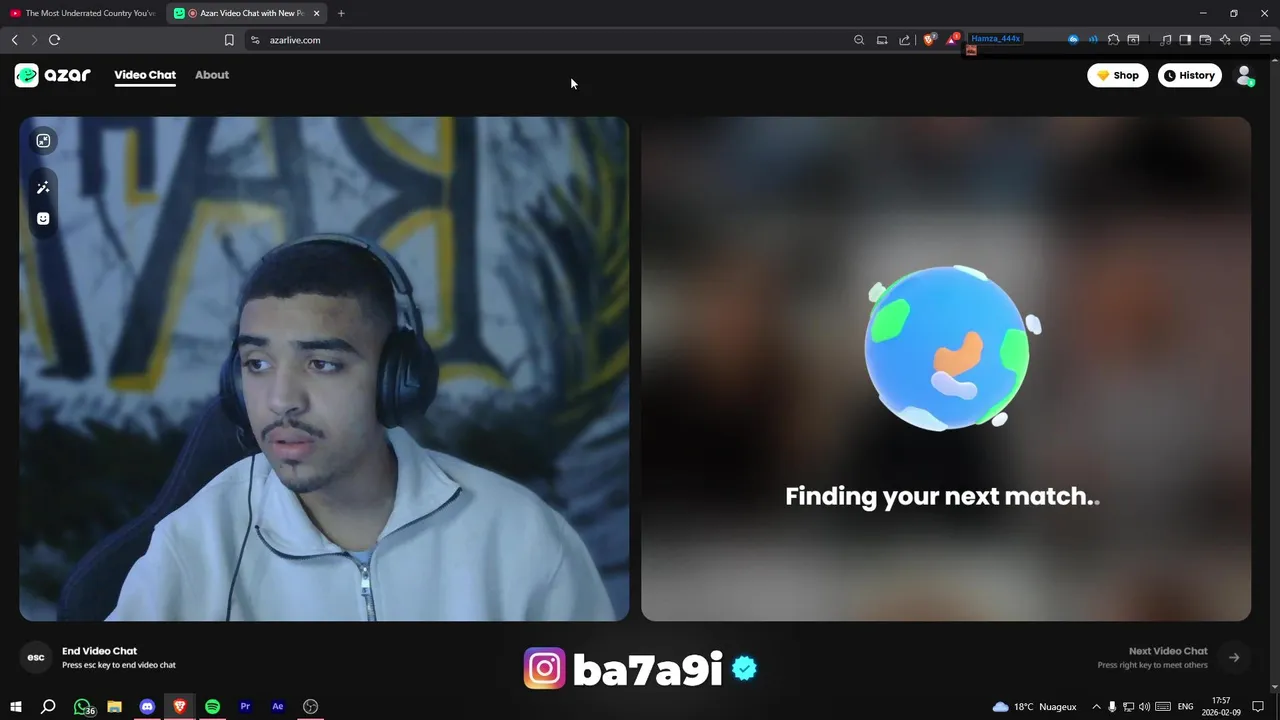Screen dimensions: 1280x720
Task: Open Brave Shields lion icon
Action: click(x=929, y=40)
